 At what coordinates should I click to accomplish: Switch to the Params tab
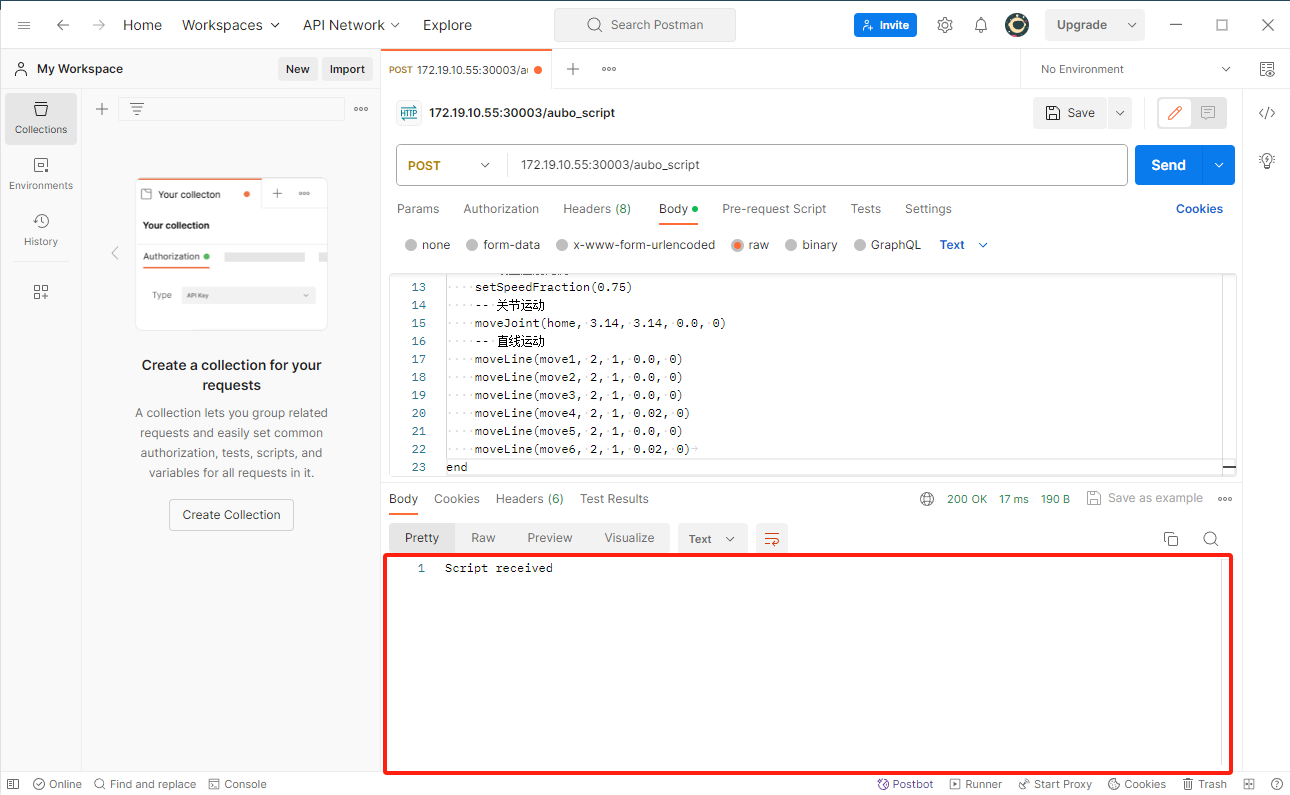[418, 209]
